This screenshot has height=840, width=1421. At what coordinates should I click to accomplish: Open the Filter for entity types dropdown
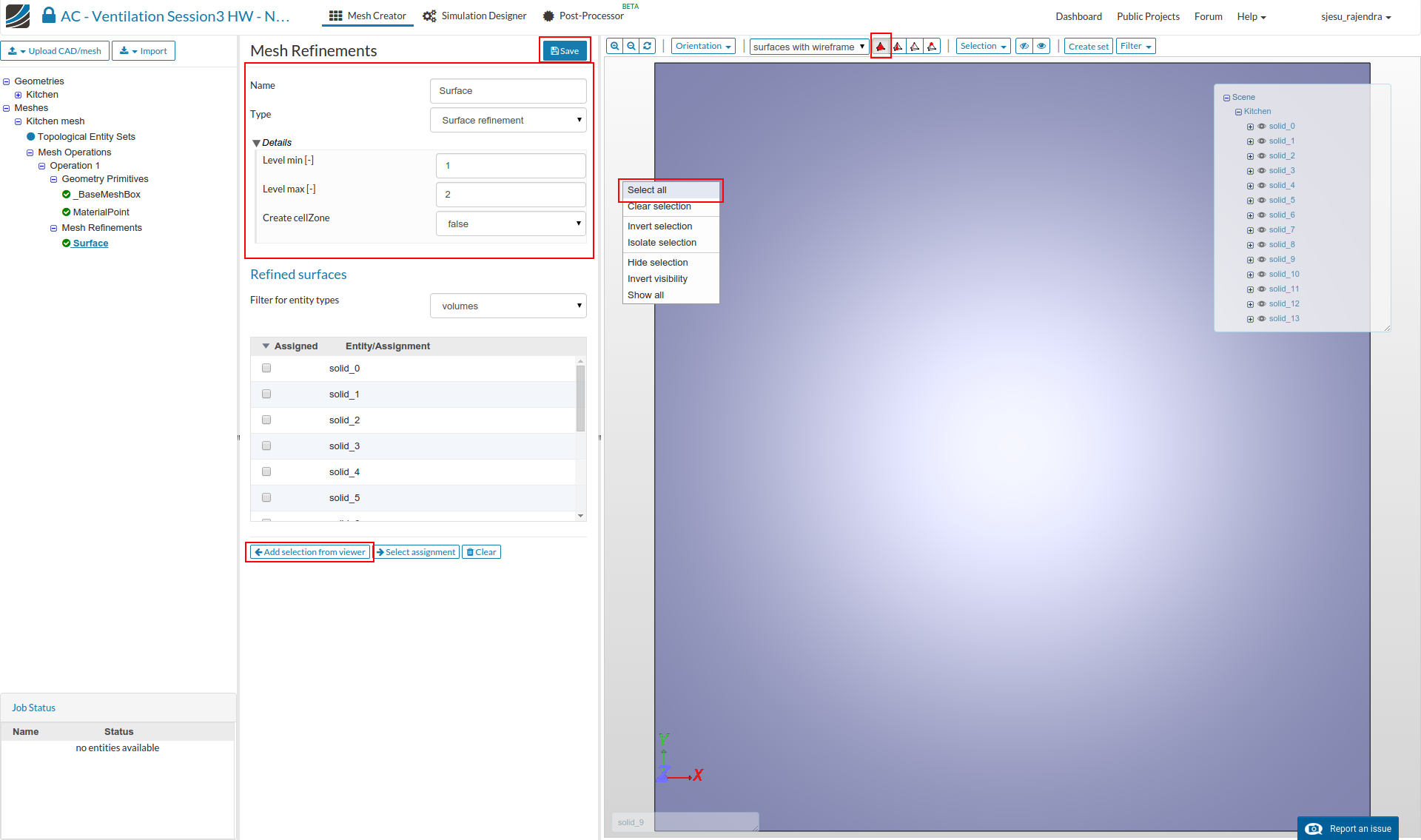tap(508, 306)
